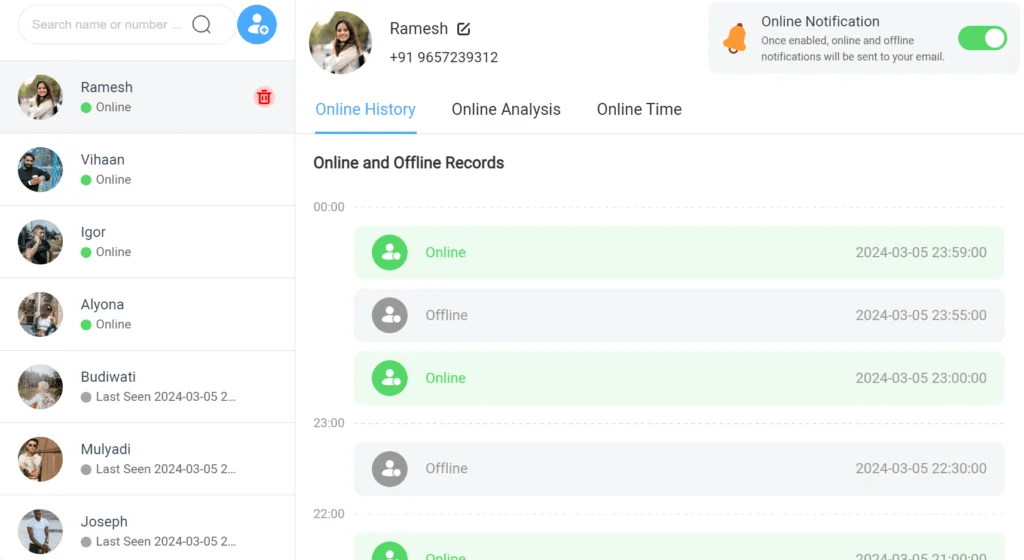Viewport: 1024px width, 560px height.
Task: Click the gray user icon at 22:30:00
Action: click(x=390, y=468)
